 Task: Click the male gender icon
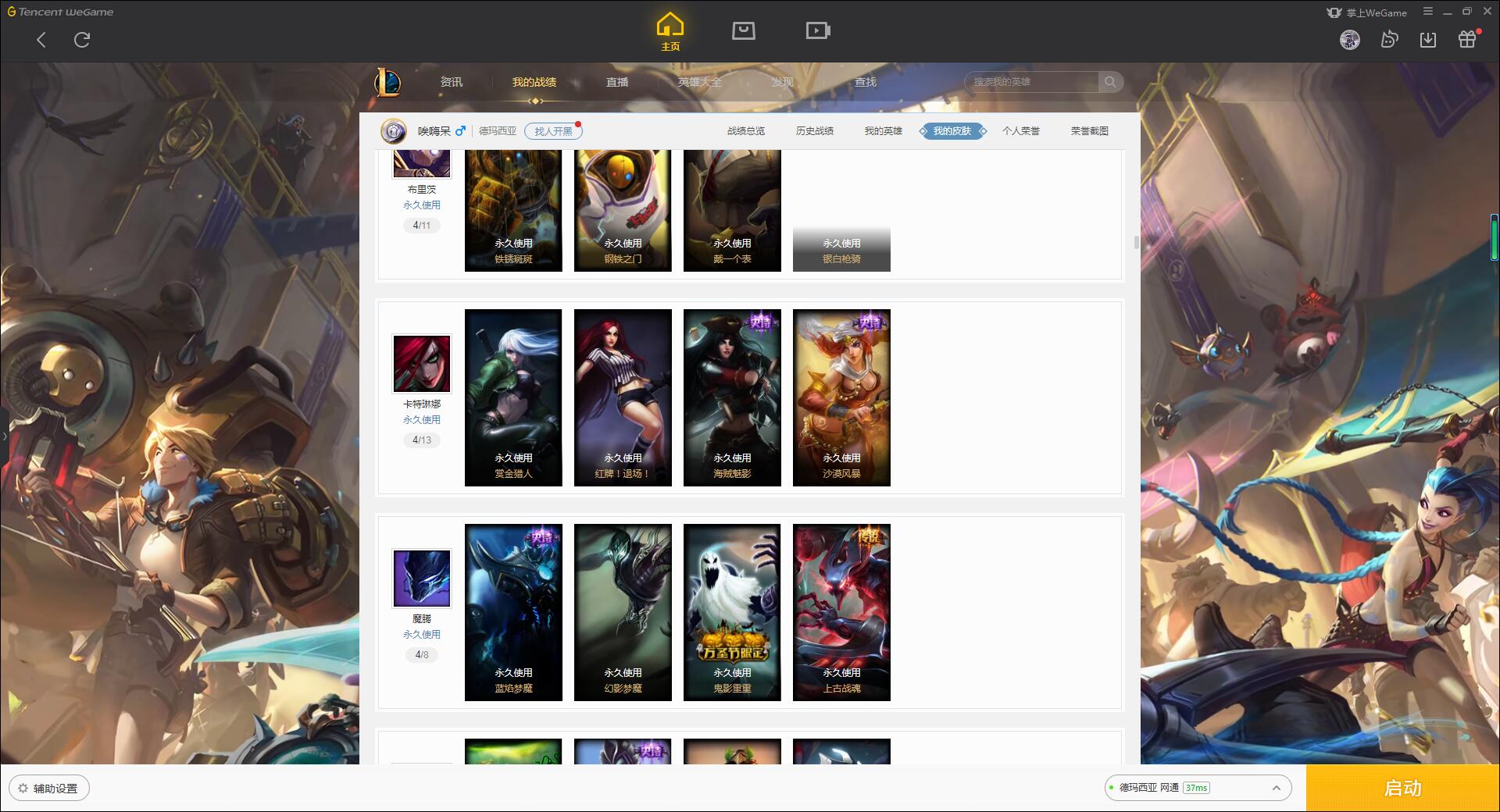coord(460,130)
